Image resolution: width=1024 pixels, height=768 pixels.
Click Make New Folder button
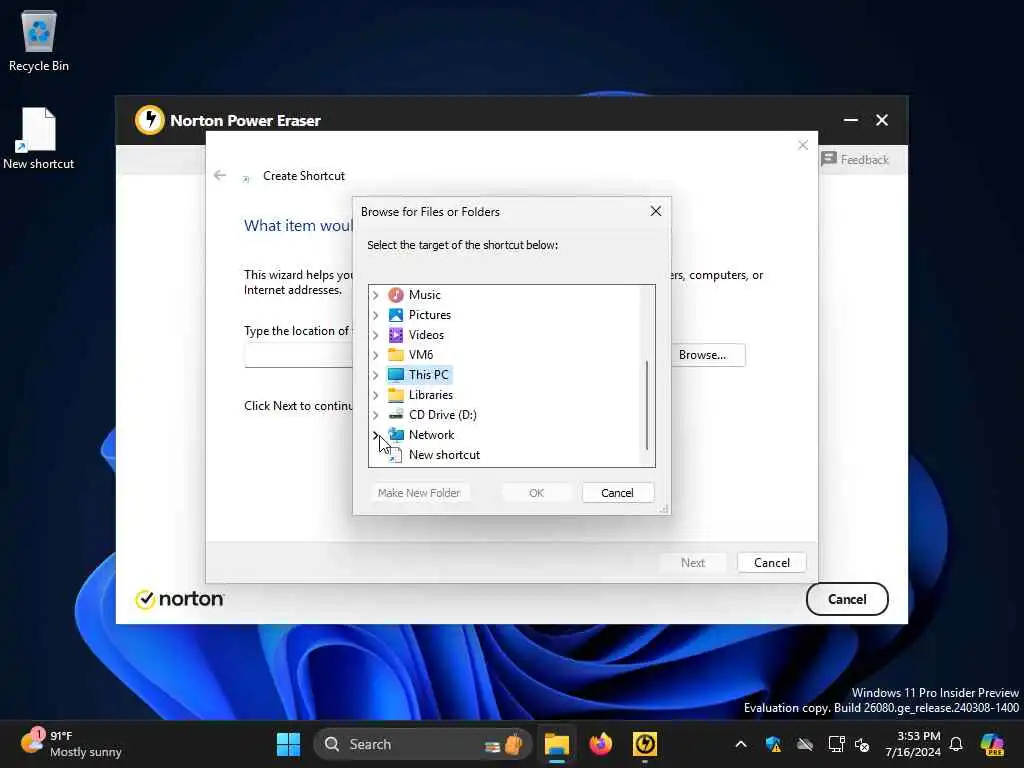[x=419, y=493]
